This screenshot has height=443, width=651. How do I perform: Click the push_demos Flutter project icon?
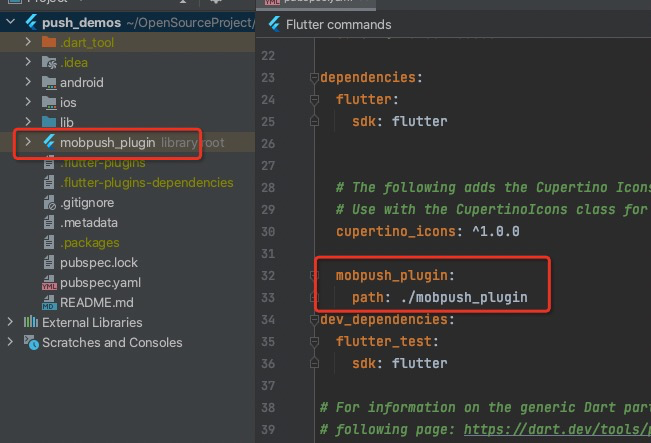[x=32, y=22]
